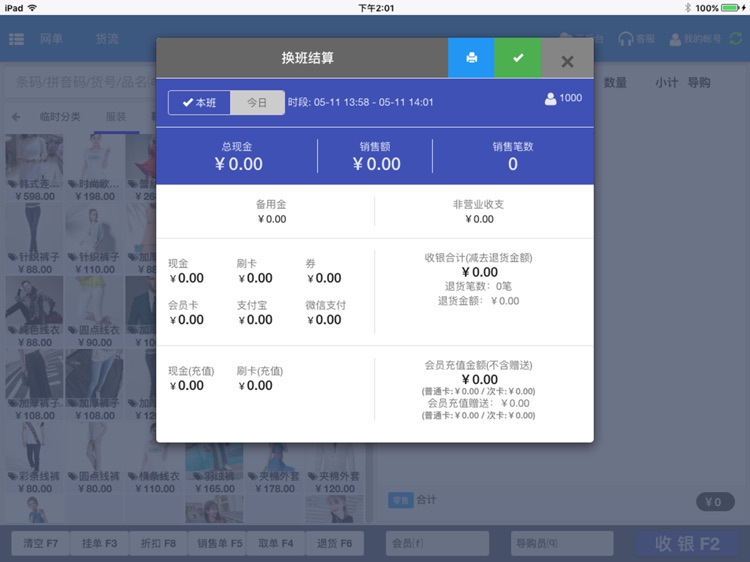Open the hamburger menu icon
Image resolution: width=750 pixels, height=562 pixels.
pos(17,39)
